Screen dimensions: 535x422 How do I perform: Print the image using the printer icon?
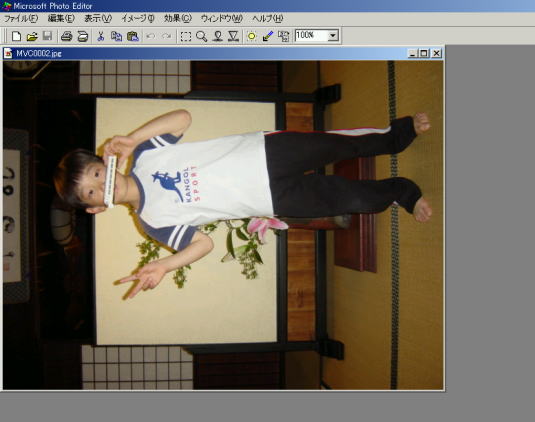click(x=67, y=36)
